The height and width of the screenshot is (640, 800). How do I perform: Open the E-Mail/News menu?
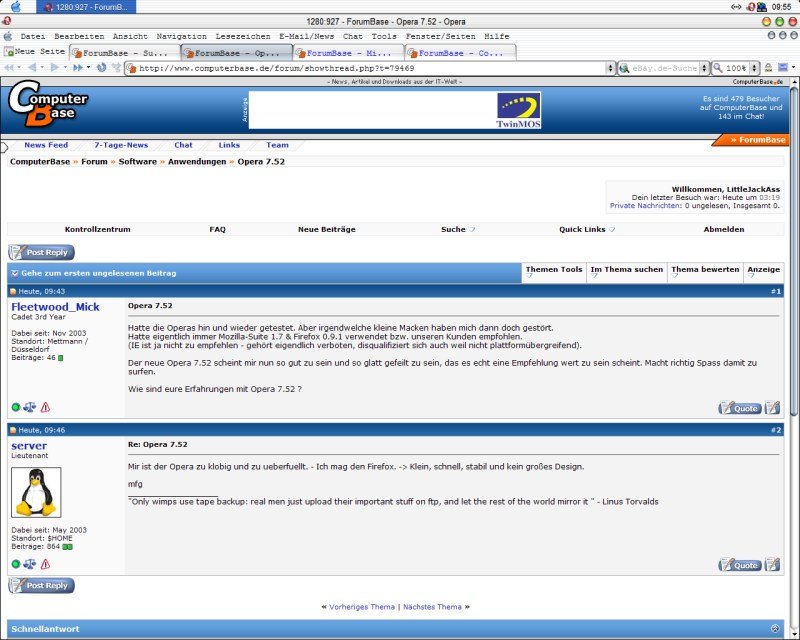tap(306, 36)
